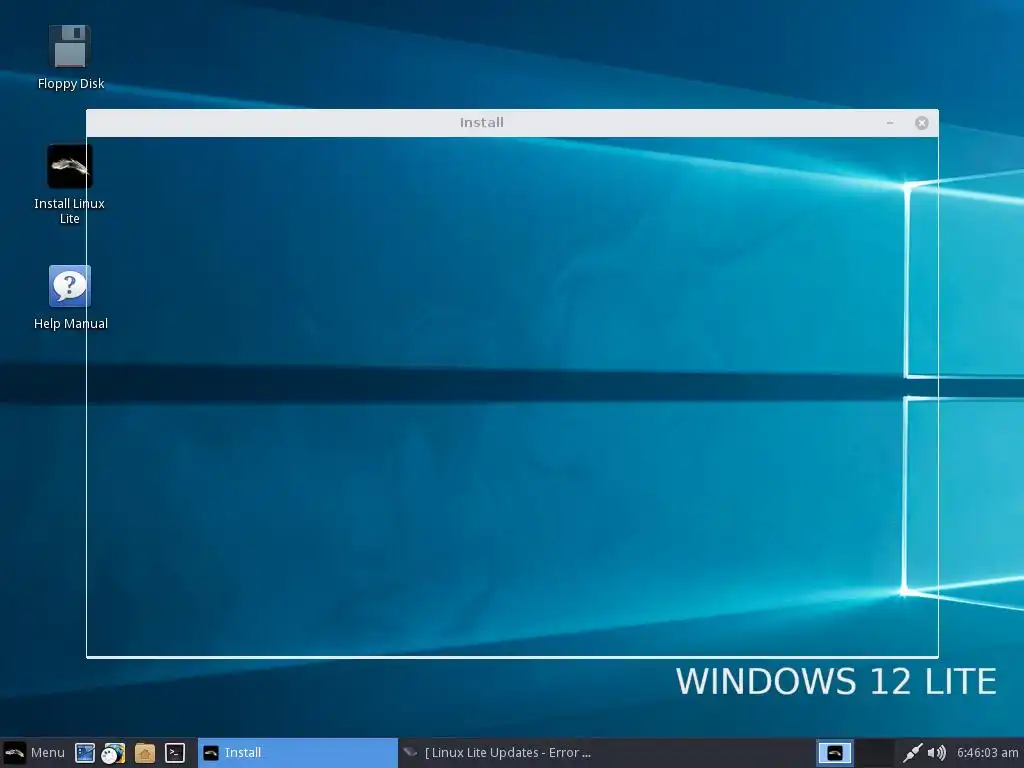Click the show desktop icon in taskbar
Screen dimensions: 1024x768
click(x=85, y=753)
